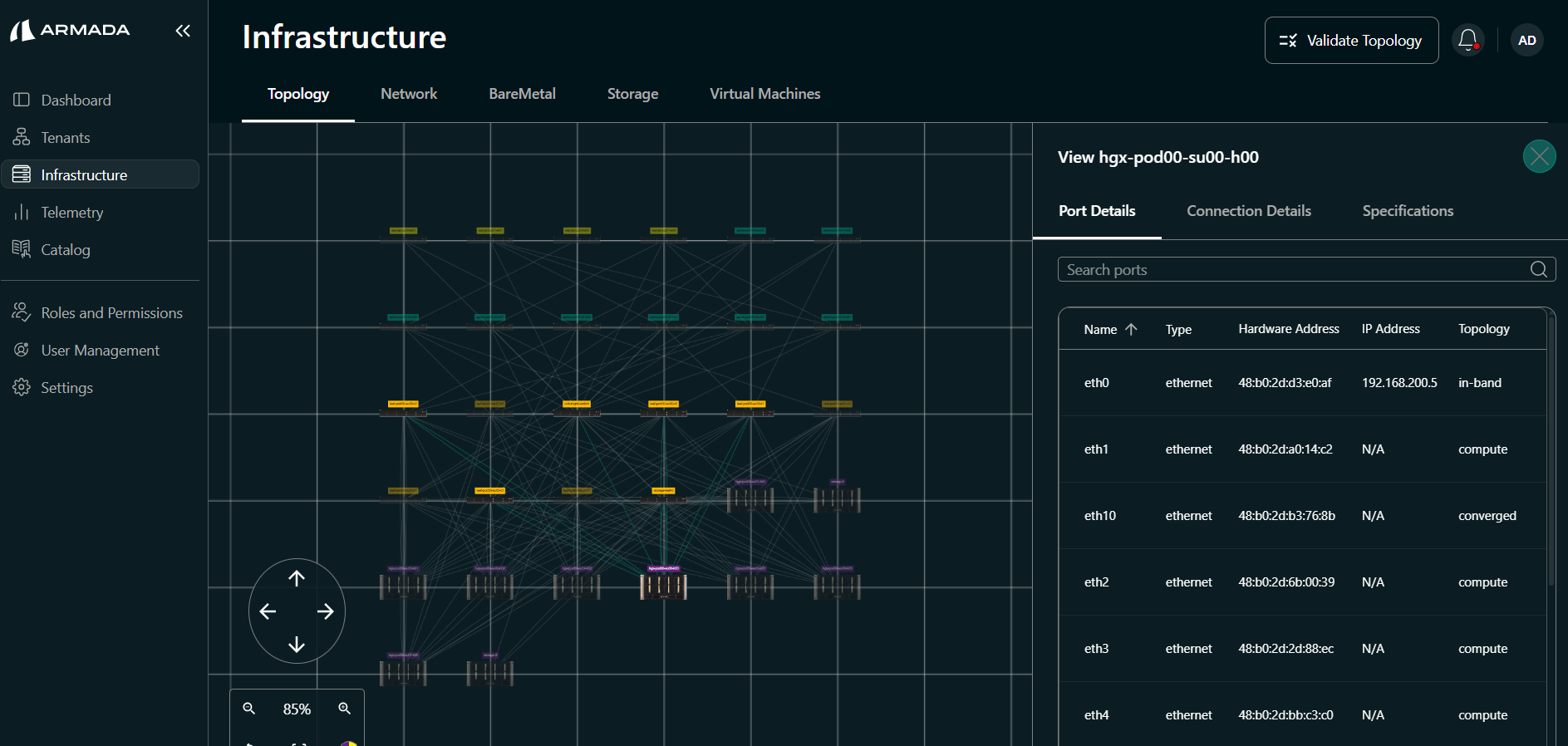Screen dimensions: 1568x746
Task: Collapse the sidebar with double chevron
Action: click(183, 31)
